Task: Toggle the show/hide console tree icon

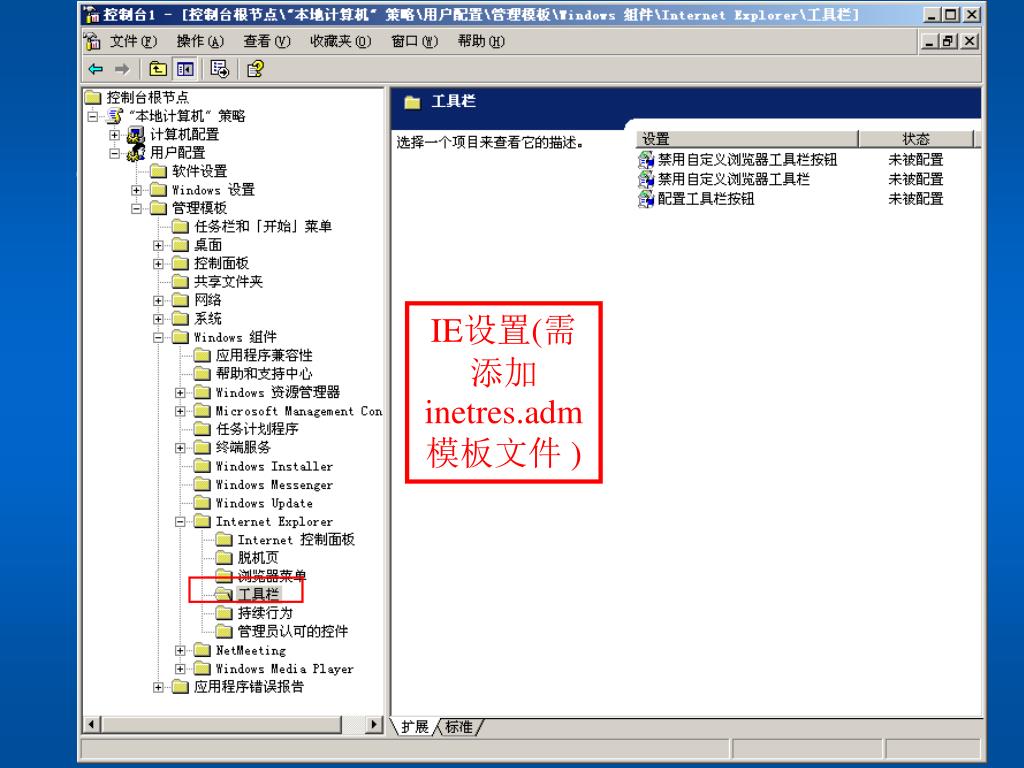Action: pos(185,69)
